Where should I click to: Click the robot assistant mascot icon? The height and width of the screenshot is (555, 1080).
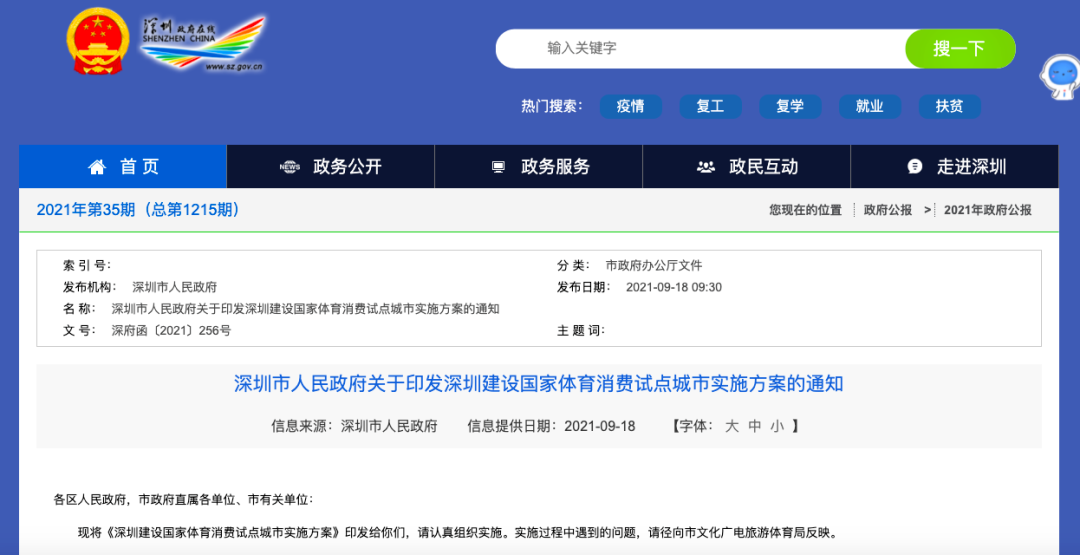pyautogui.click(x=1060, y=77)
